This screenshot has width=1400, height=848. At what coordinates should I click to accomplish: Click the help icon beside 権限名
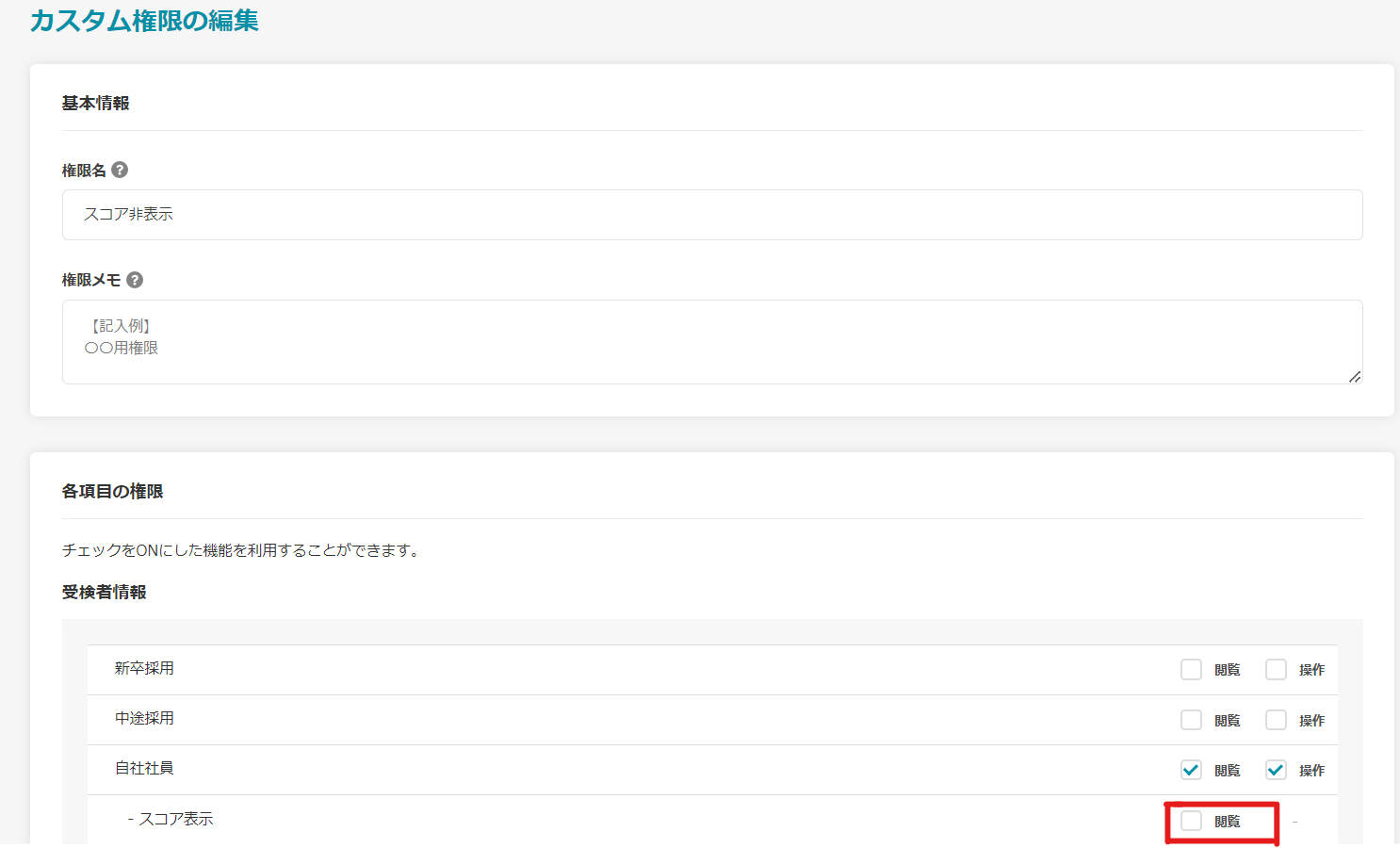click(120, 170)
